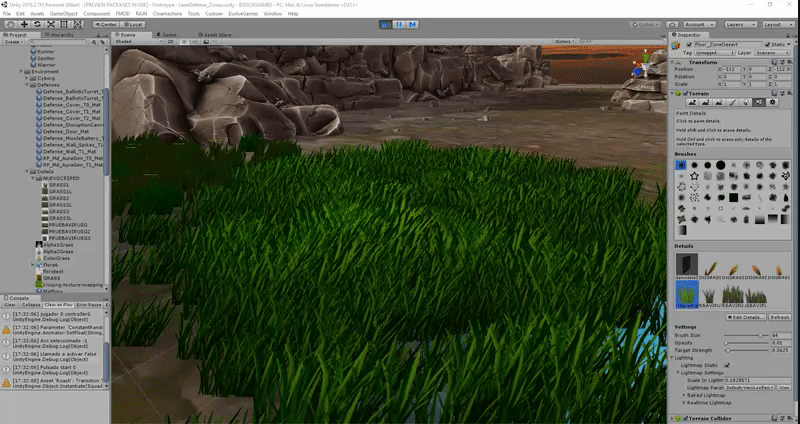Open the Cloud services icon
This screenshot has height=424, width=800.
(x=672, y=24)
